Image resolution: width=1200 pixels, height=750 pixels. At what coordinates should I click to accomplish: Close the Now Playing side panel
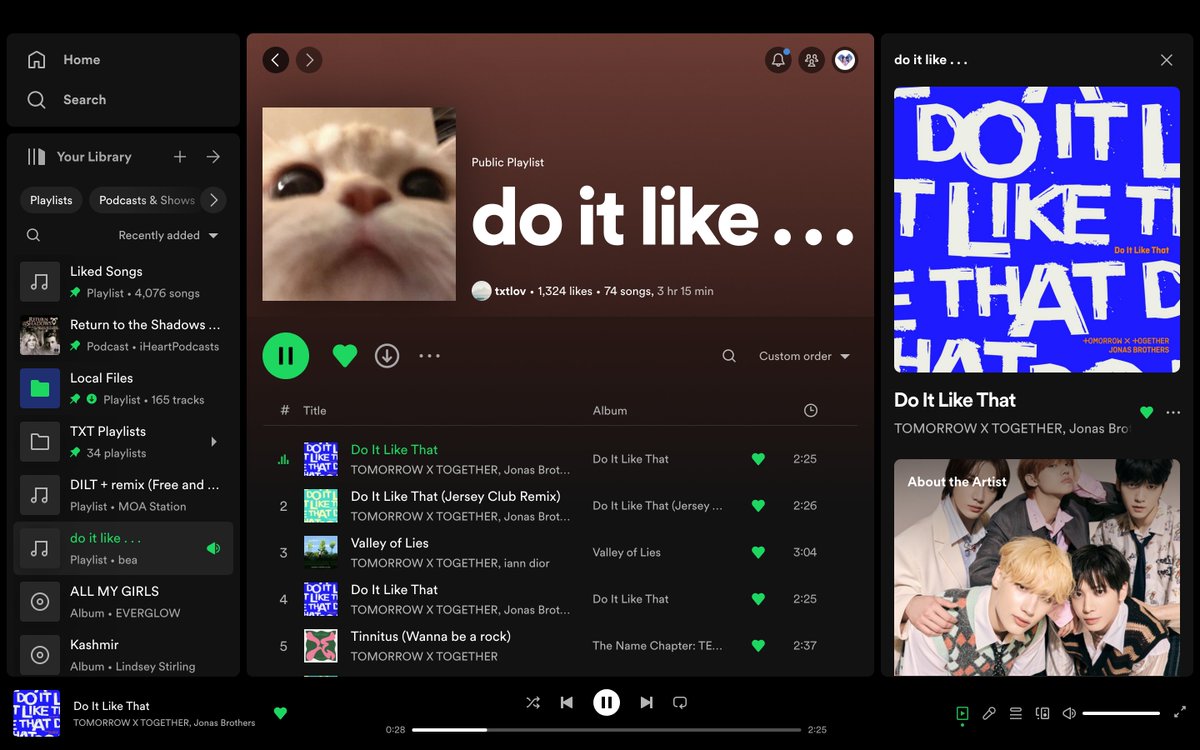click(x=1166, y=60)
